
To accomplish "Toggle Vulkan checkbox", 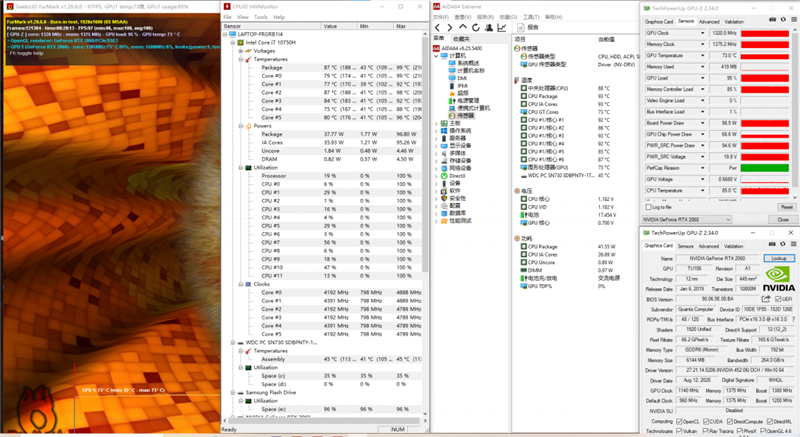I will coord(679,431).
